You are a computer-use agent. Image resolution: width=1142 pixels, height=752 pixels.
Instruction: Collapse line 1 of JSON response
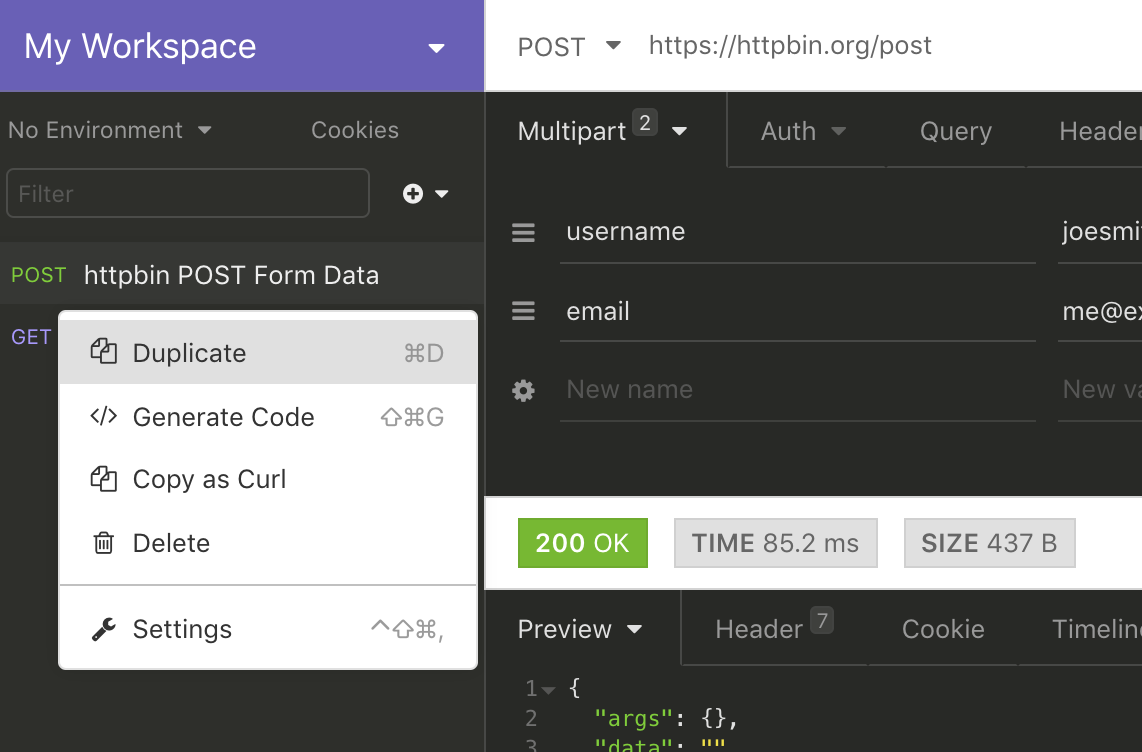[549, 689]
